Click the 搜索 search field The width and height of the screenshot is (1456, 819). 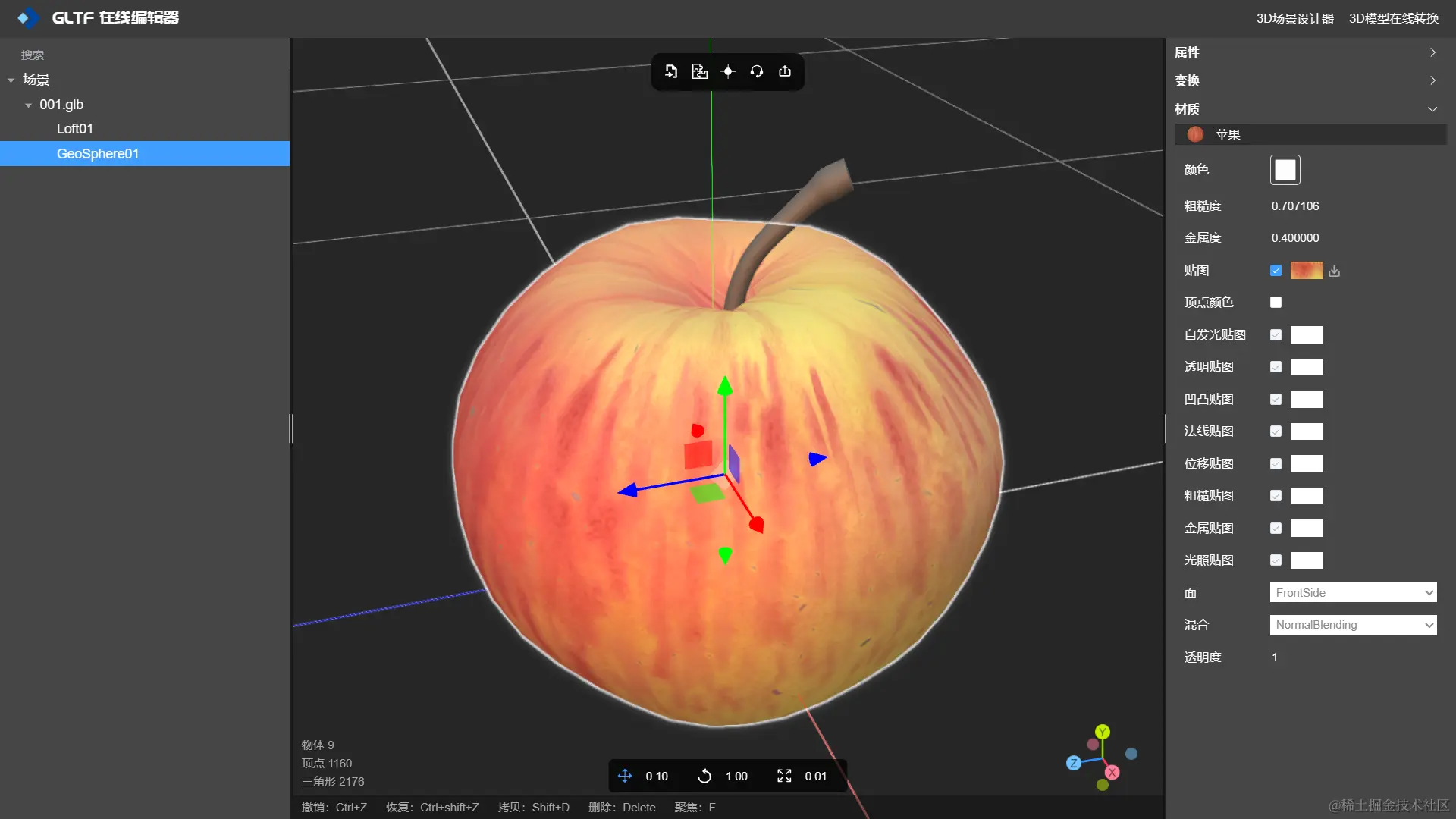144,55
